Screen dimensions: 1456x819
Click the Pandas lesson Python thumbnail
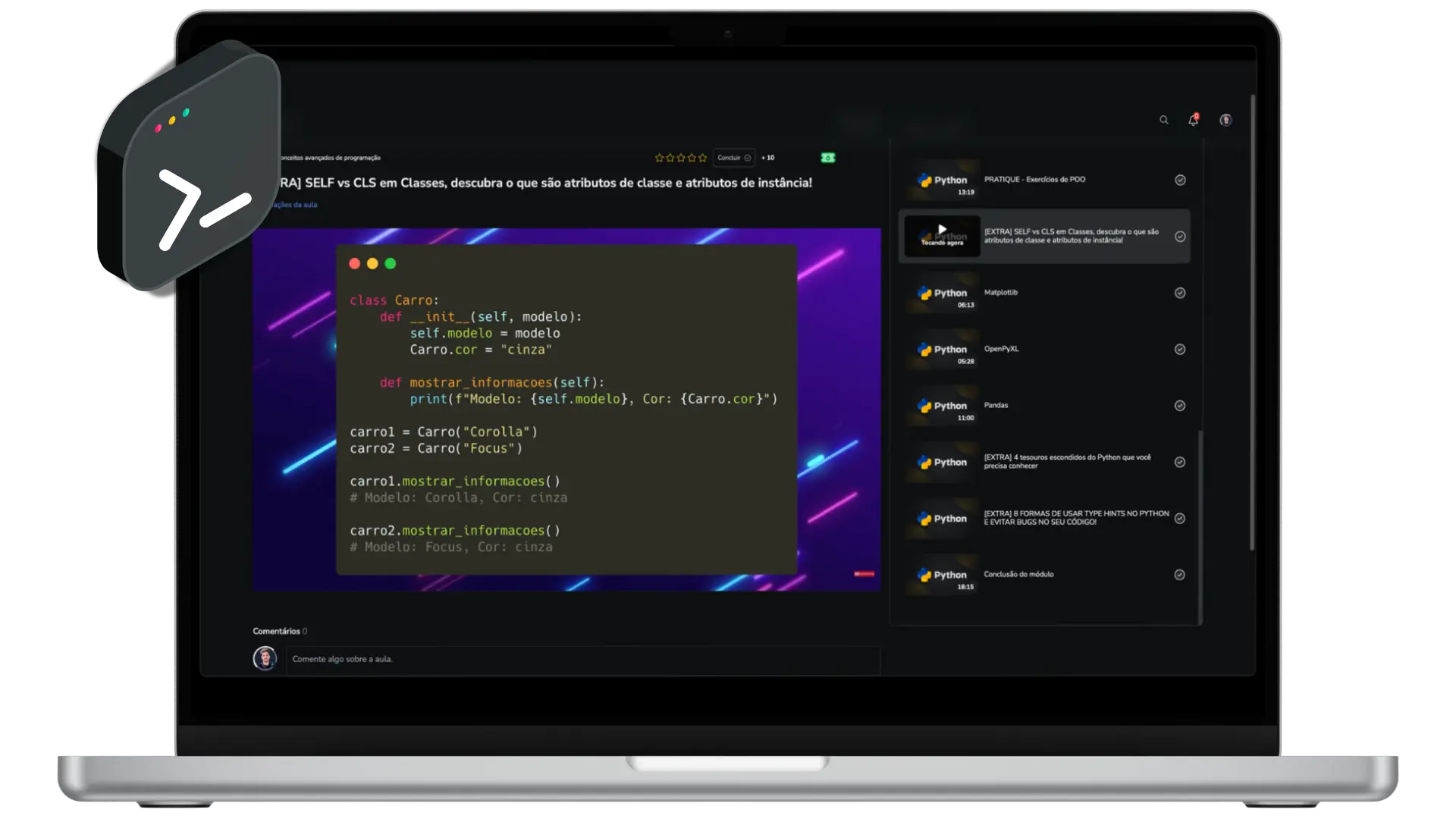[x=943, y=406]
